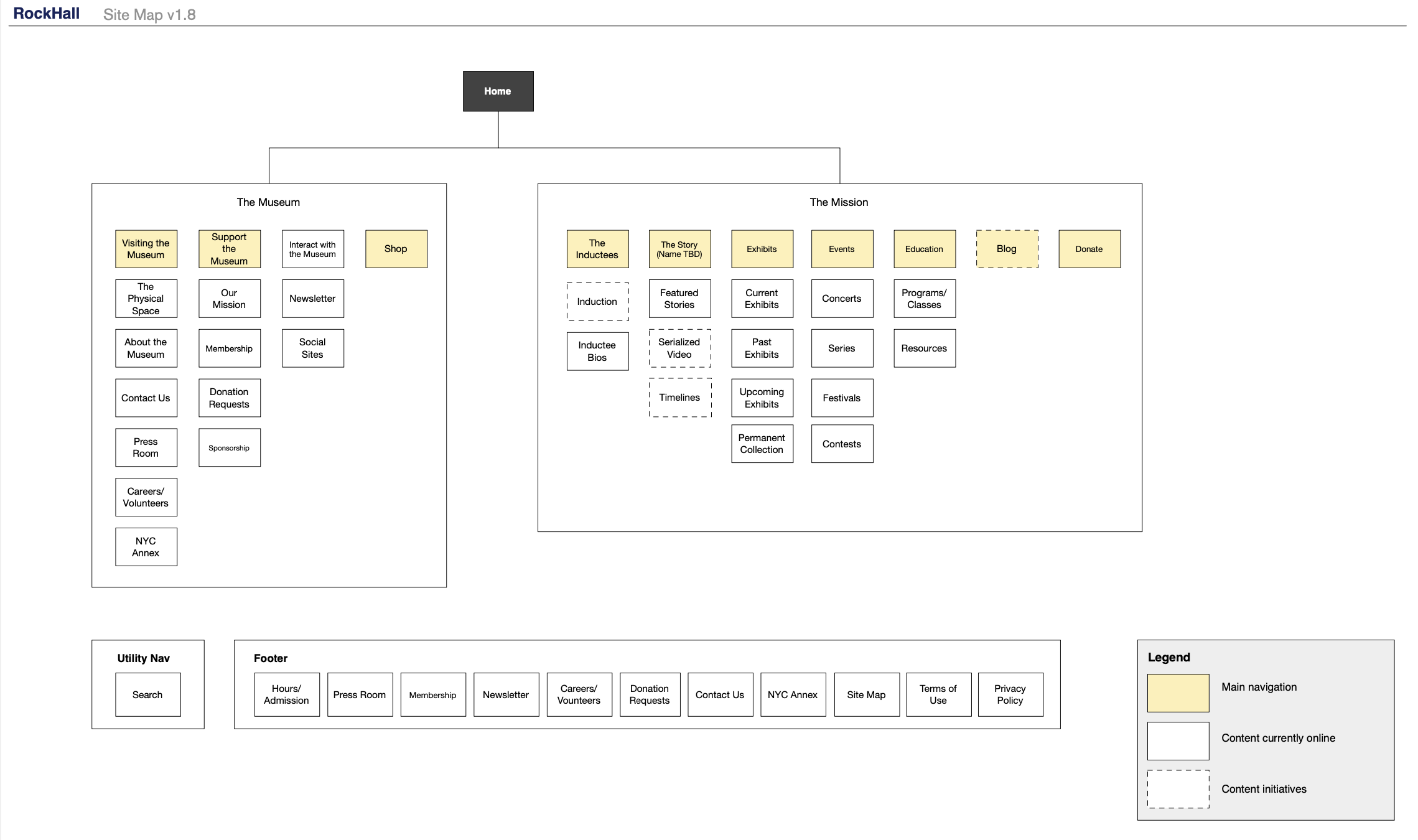Click the Search box in Utility Nav
Screen dimensions: 1418x840
coord(147,694)
